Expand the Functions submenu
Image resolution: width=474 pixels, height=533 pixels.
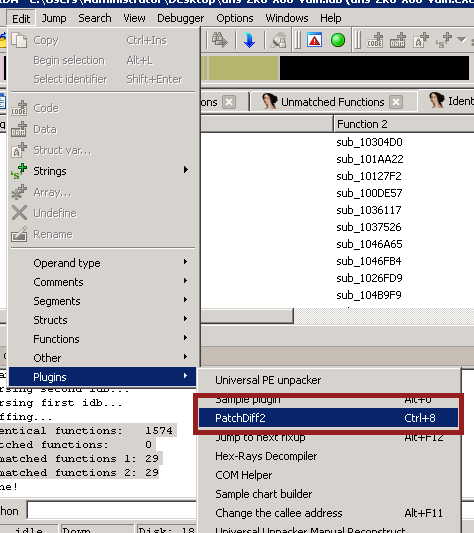102,339
